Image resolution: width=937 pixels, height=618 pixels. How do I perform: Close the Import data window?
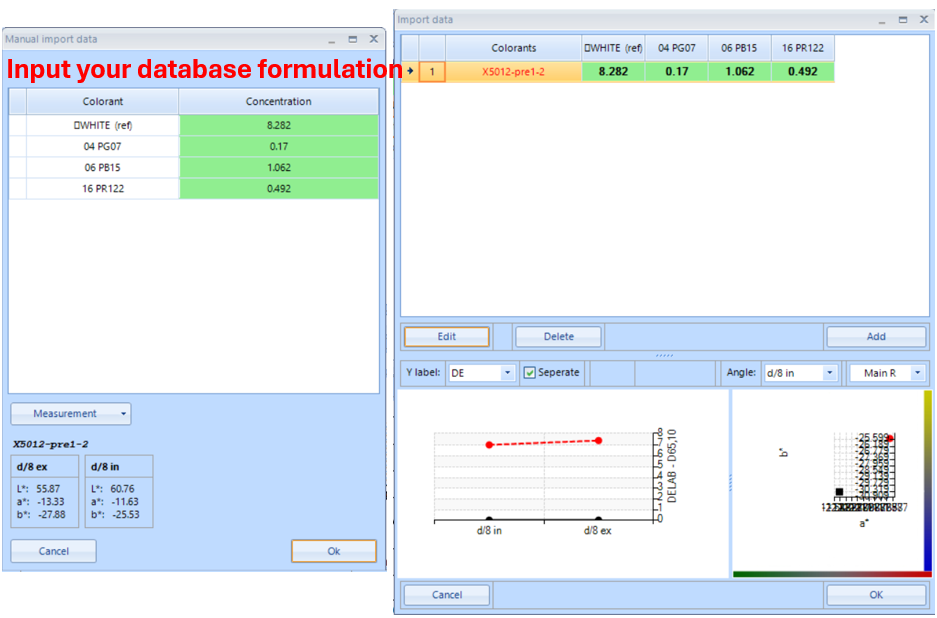pos(923,20)
